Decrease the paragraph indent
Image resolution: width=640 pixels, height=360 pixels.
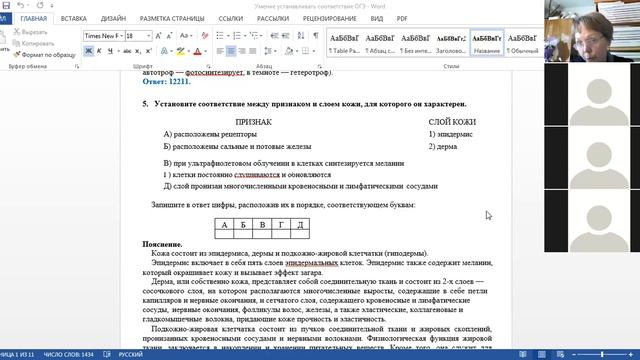pos(274,36)
